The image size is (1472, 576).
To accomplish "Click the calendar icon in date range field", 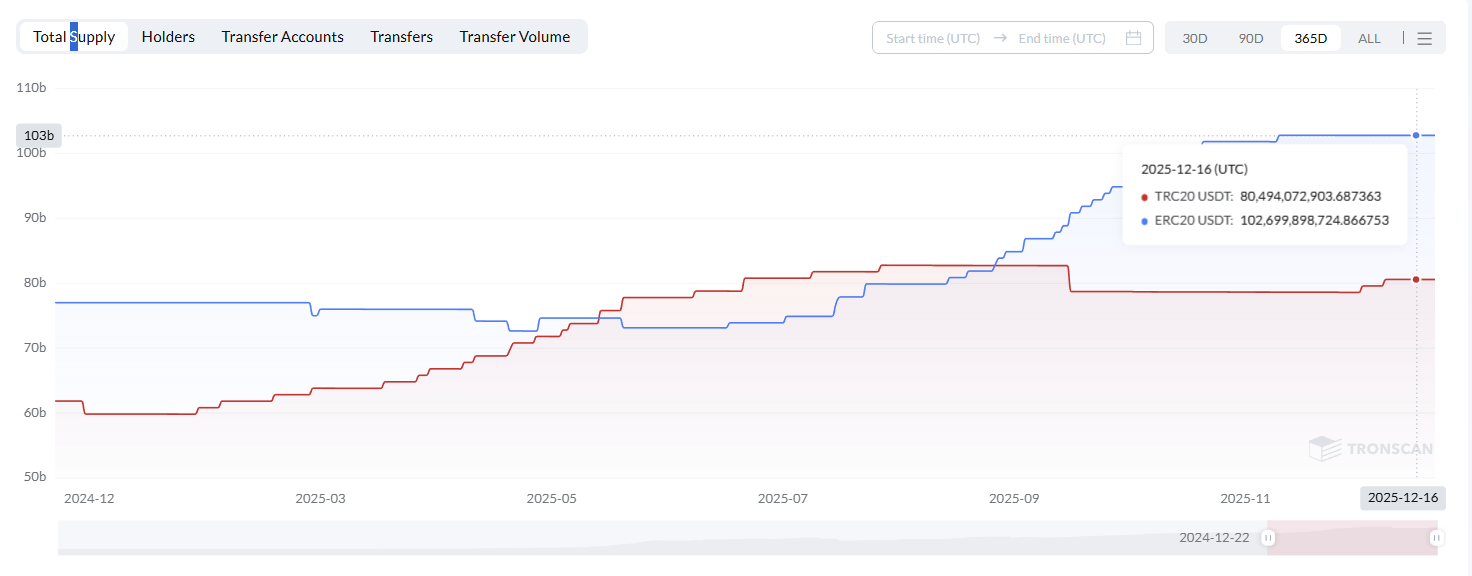I will (x=1133, y=38).
